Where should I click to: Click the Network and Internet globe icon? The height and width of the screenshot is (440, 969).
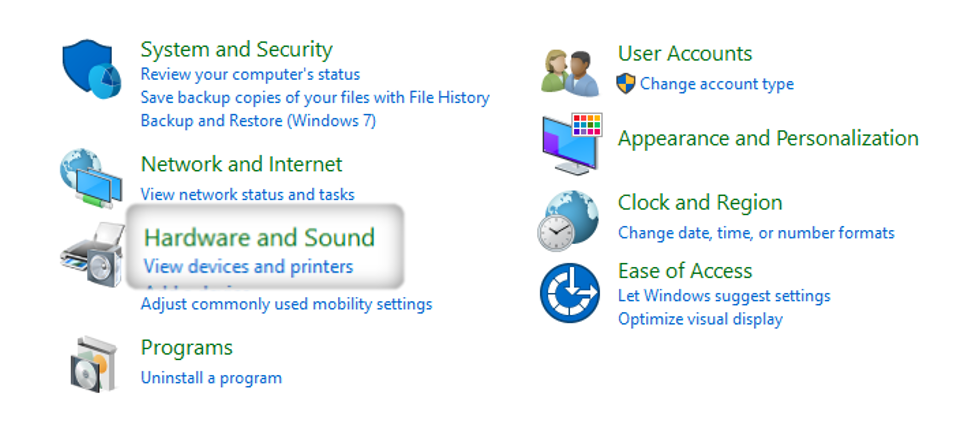pyautogui.click(x=91, y=179)
